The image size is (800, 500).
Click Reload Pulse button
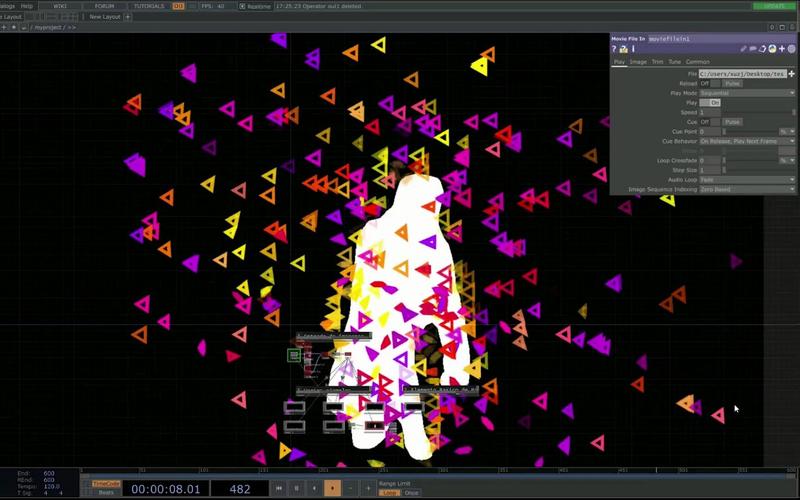[x=732, y=84]
